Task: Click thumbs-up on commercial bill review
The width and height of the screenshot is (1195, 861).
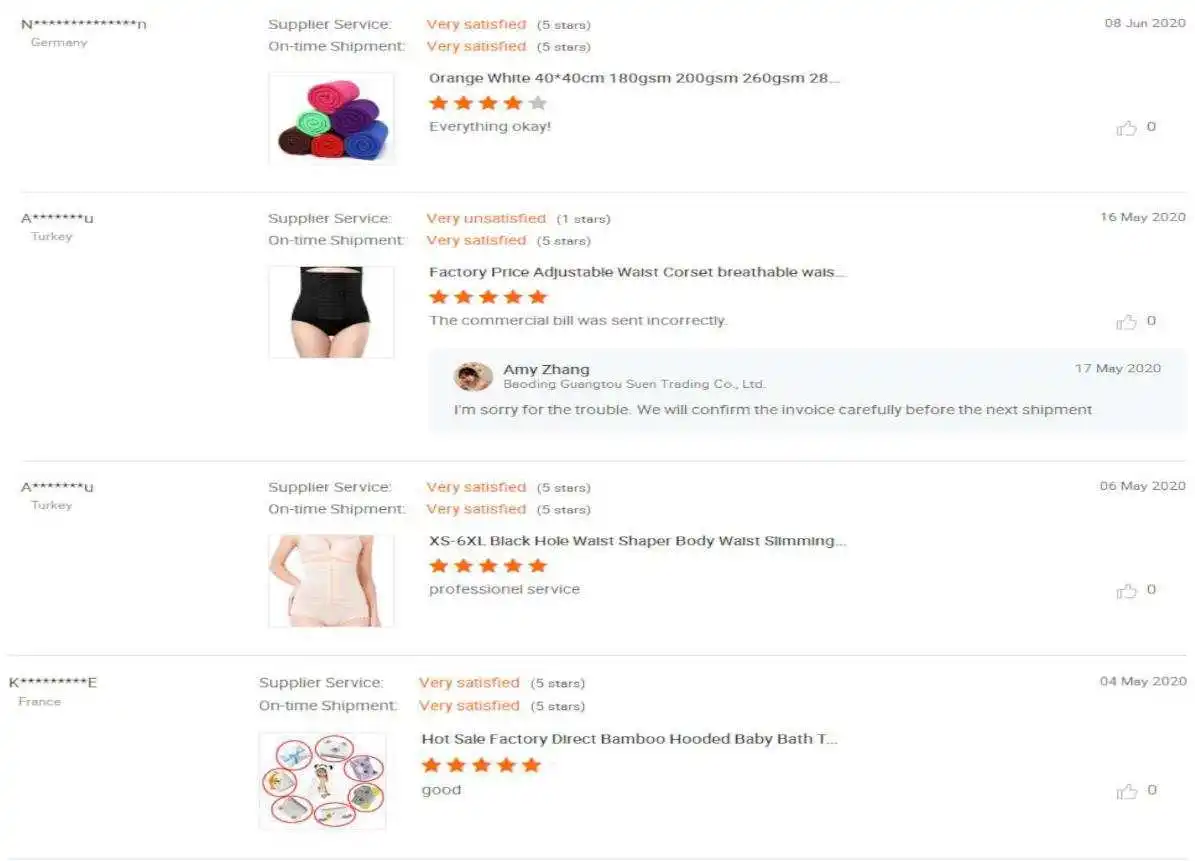Action: pos(1126,322)
